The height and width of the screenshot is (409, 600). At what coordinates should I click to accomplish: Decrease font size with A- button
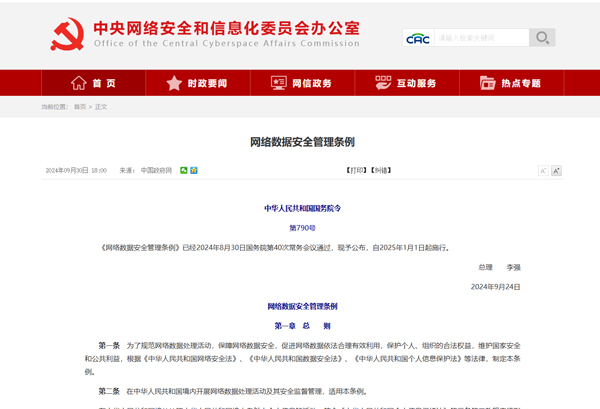[543, 171]
